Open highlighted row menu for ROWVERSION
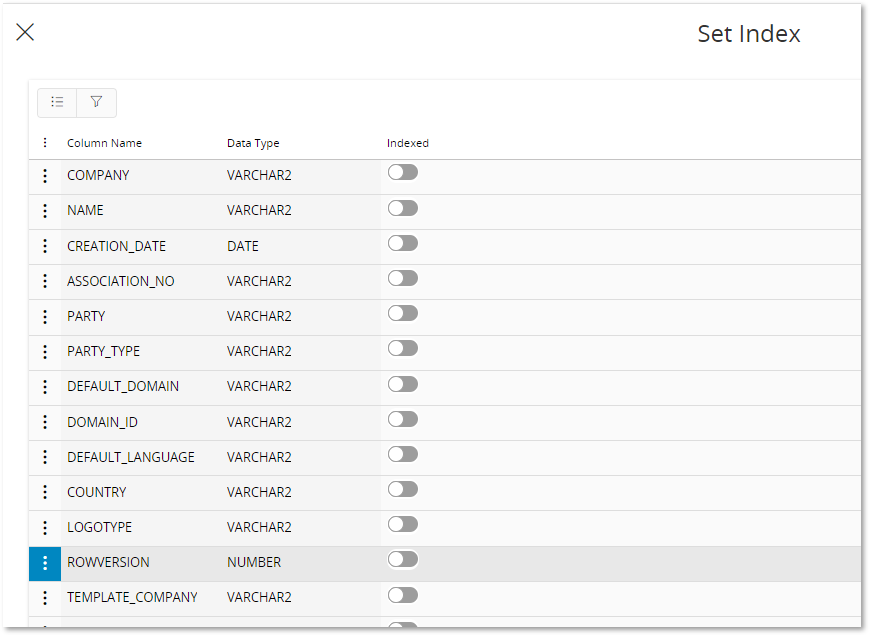The image size is (870, 636). (x=45, y=563)
